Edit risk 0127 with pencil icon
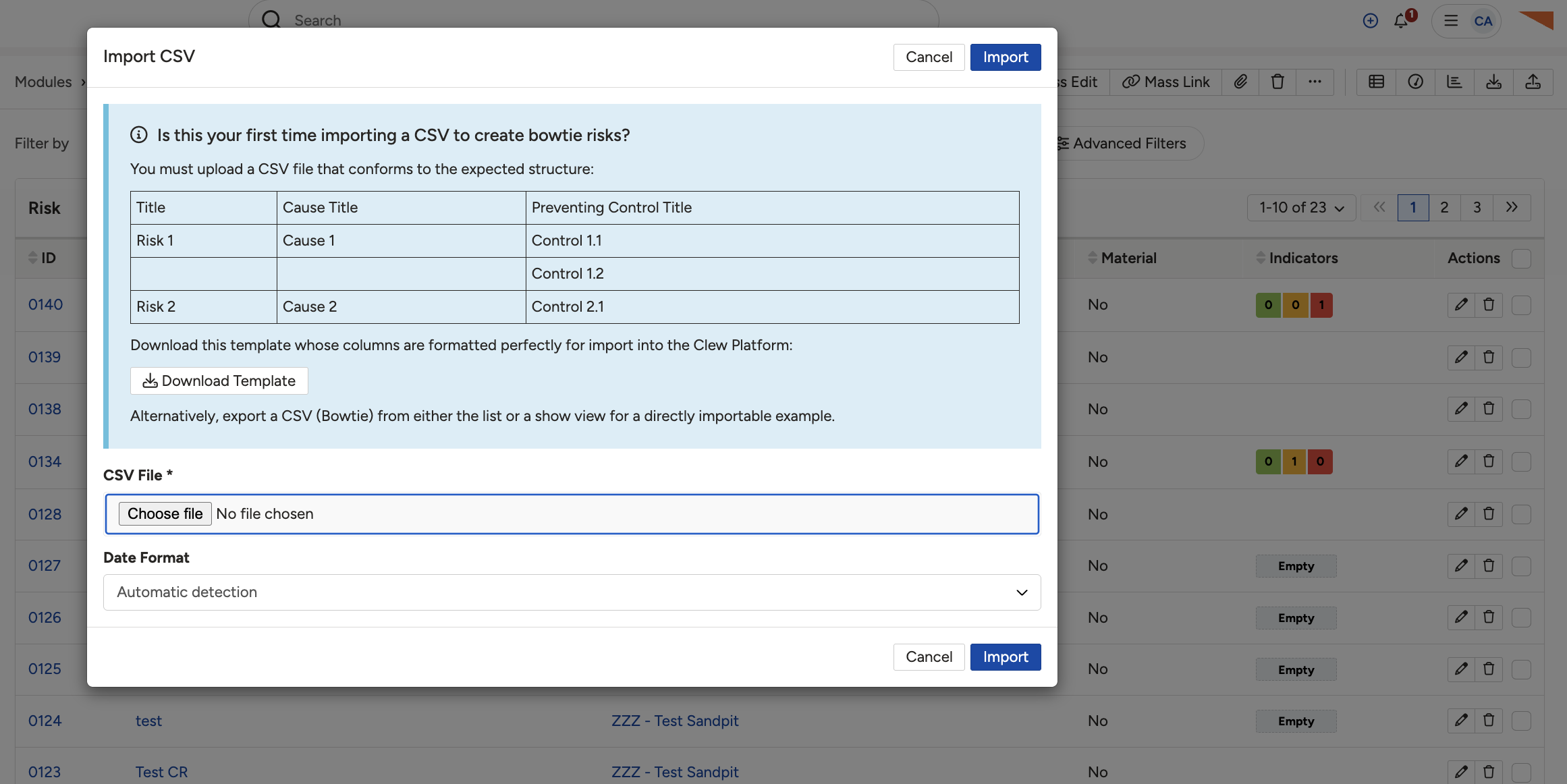This screenshot has width=1567, height=784. pos(1461,566)
